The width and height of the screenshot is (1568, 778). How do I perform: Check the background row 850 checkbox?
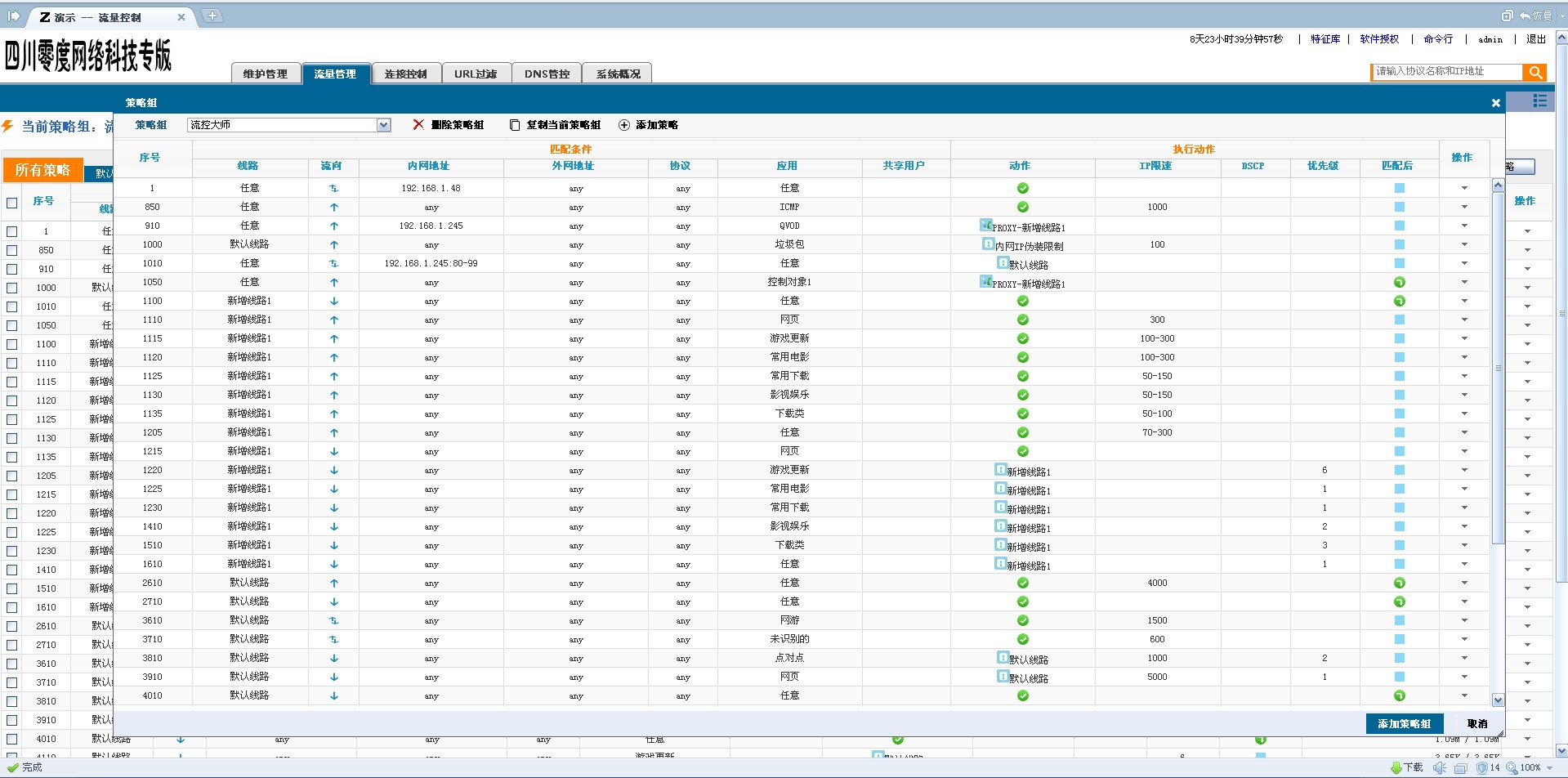11,250
